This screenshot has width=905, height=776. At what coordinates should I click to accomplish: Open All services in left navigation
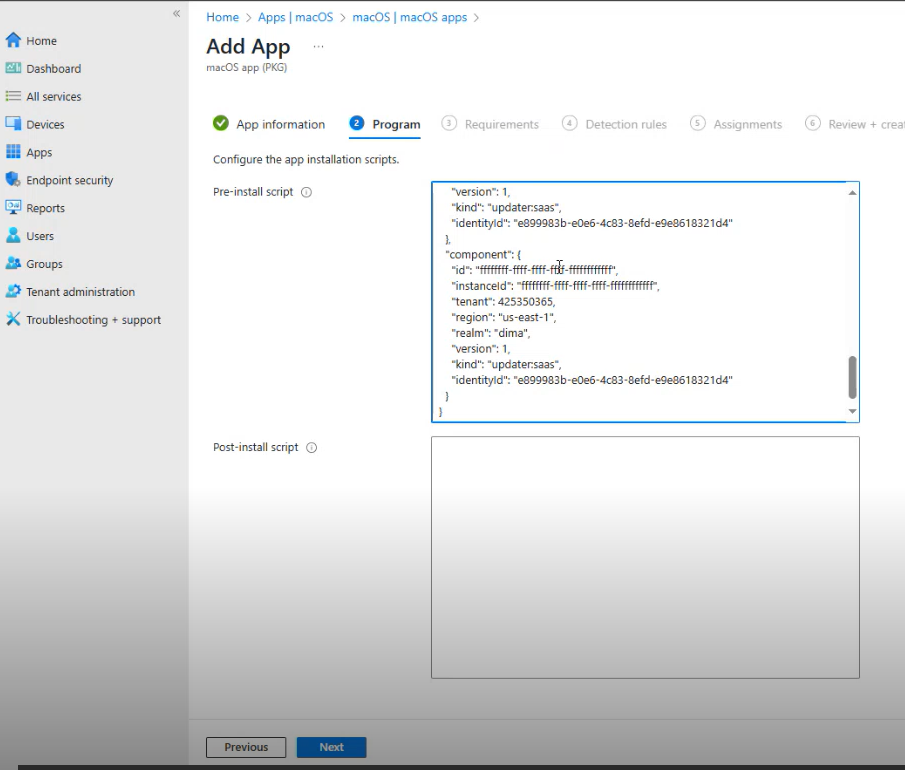click(x=54, y=96)
